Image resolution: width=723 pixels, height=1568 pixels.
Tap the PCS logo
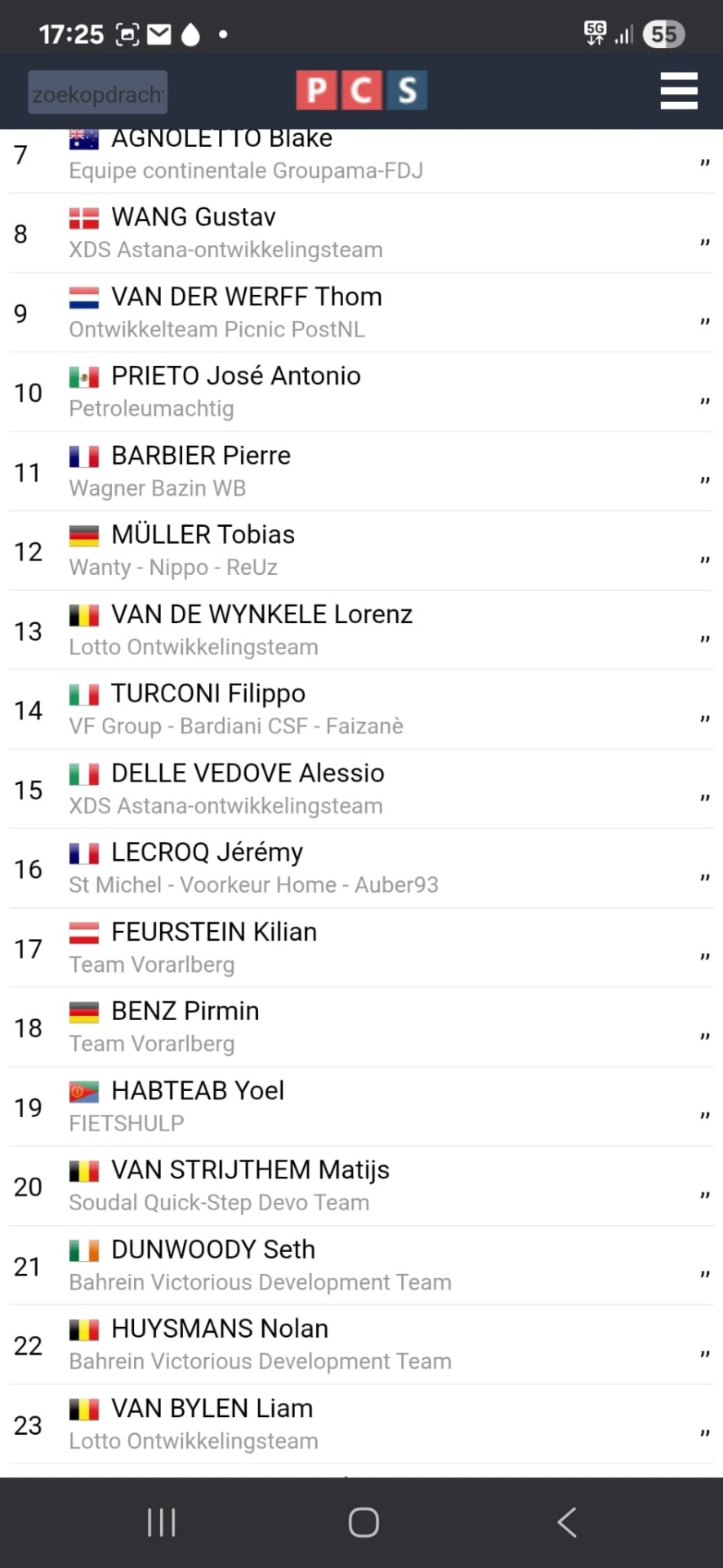[361, 91]
